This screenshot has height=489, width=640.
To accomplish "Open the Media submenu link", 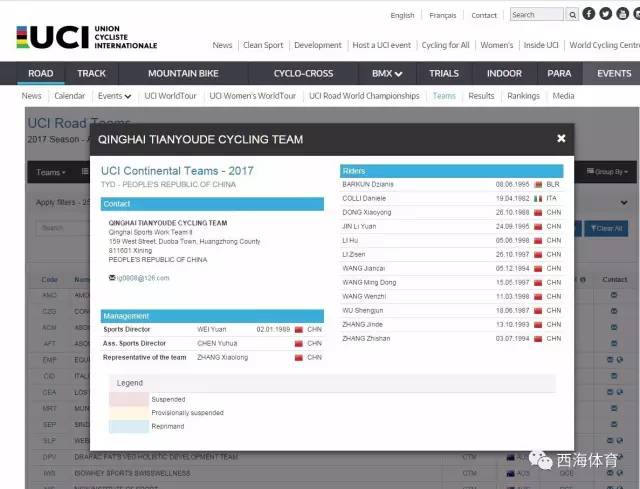I will tap(563, 96).
